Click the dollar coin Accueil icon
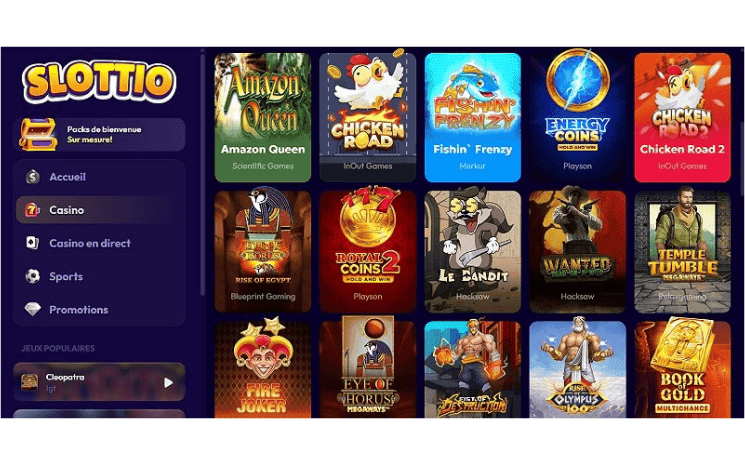The image size is (745, 465). coord(33,177)
